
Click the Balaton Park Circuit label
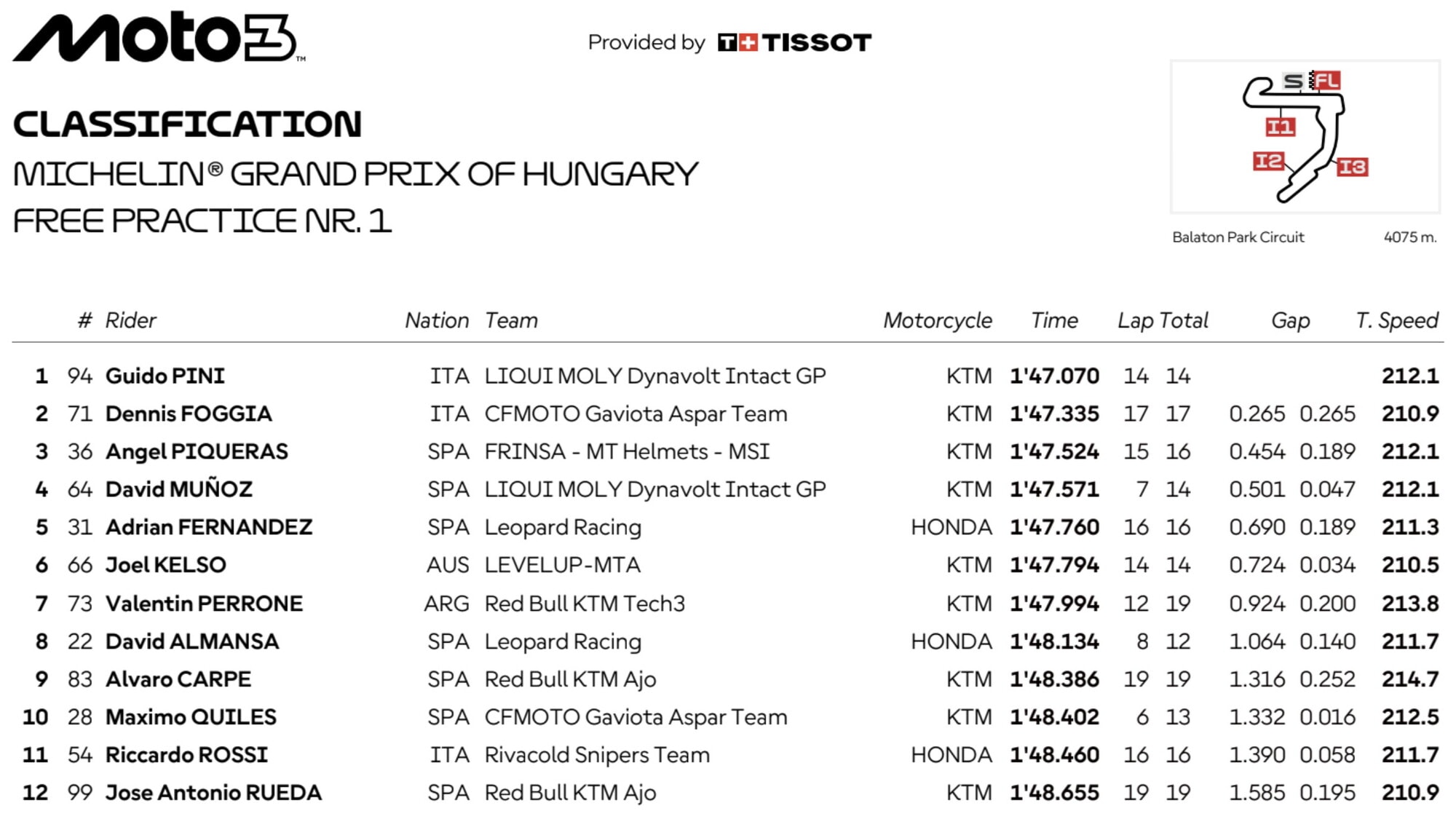pos(1238,237)
